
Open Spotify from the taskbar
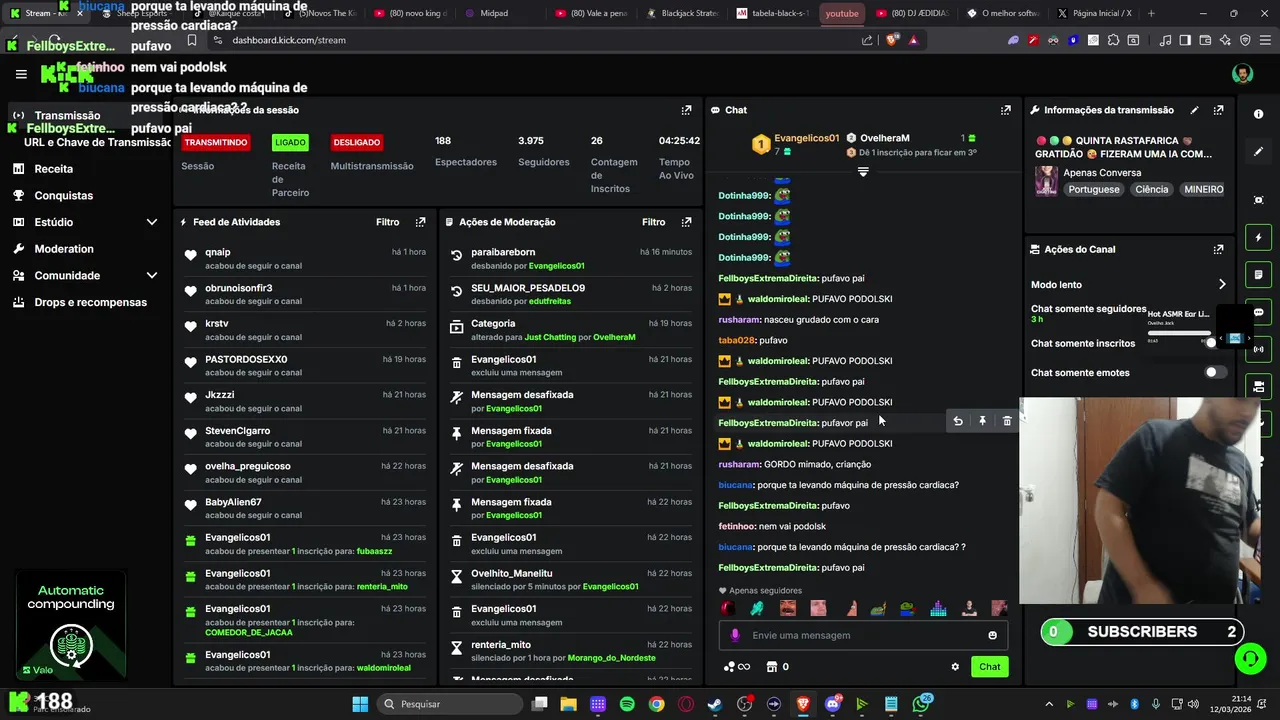pos(627,704)
